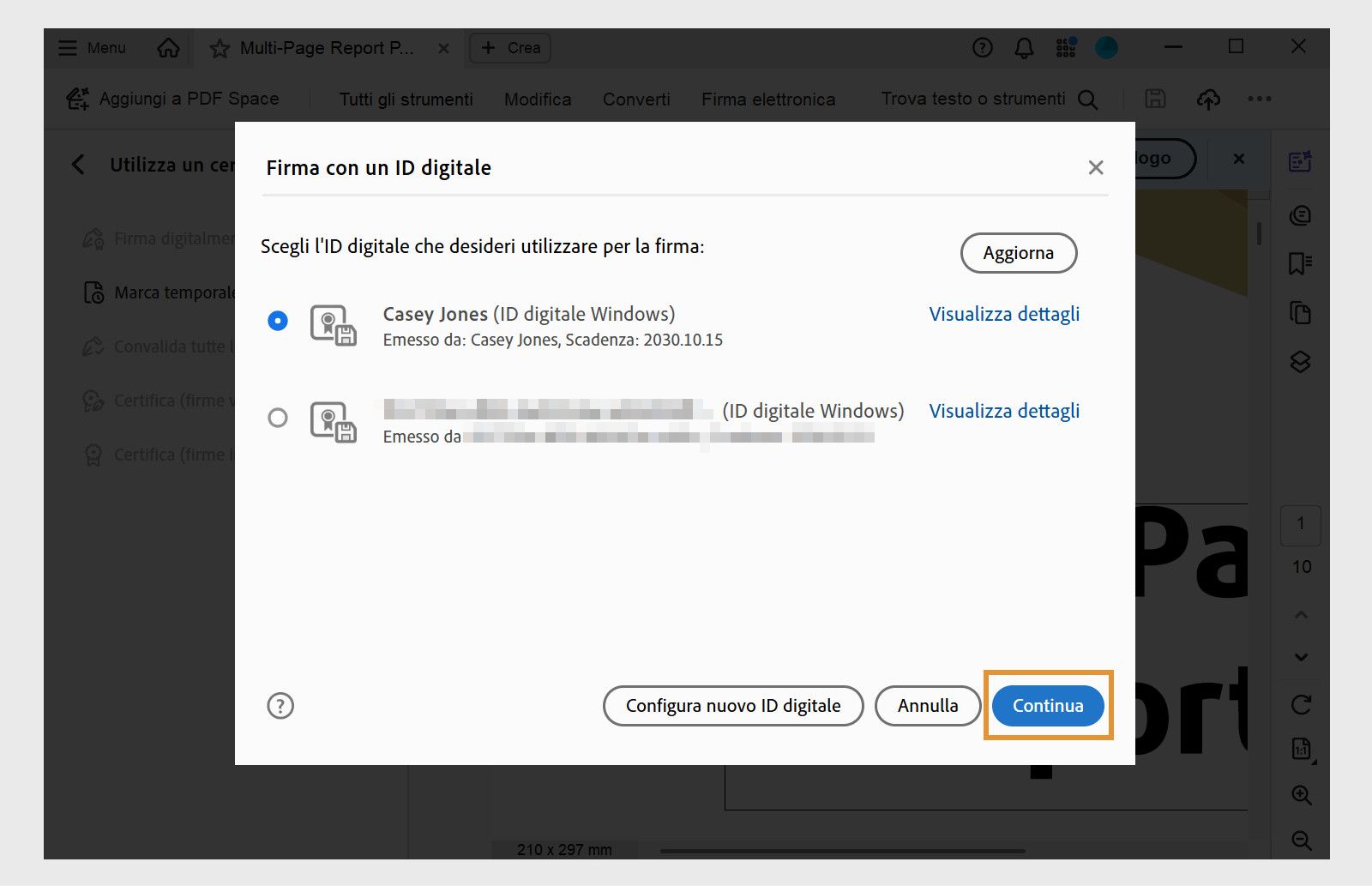1372x886 pixels.
Task: Open the hamburger Menu
Action: (68, 48)
